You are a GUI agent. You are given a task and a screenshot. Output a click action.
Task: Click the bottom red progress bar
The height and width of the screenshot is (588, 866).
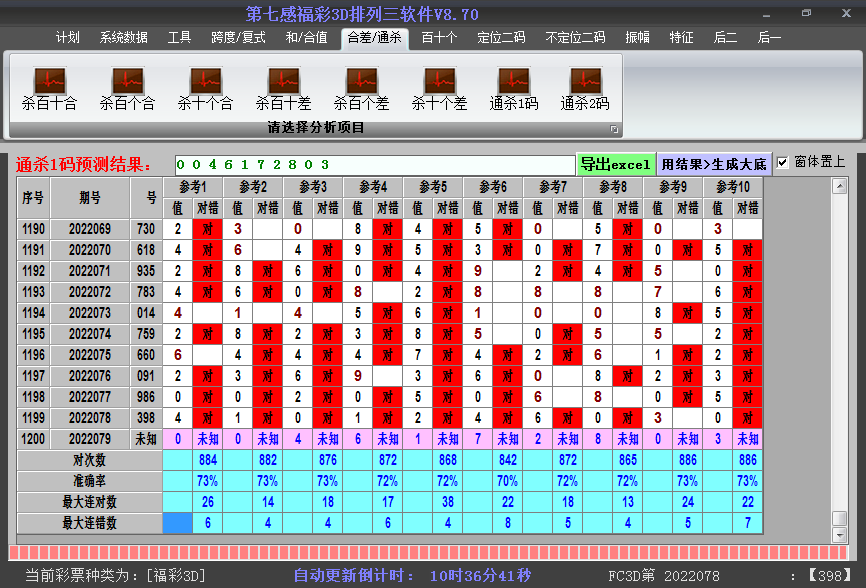coord(429,553)
